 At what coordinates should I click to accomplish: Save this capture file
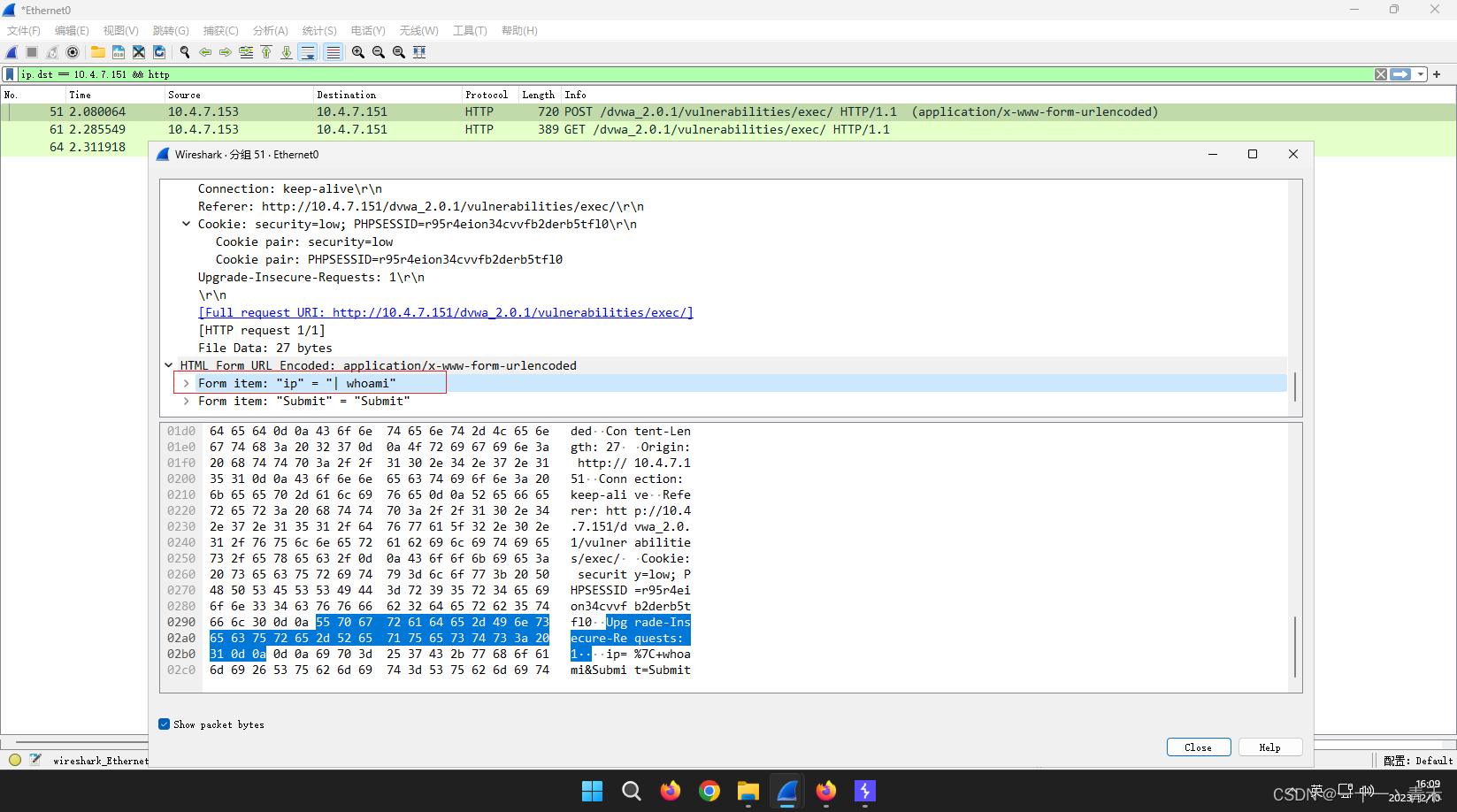pyautogui.click(x=118, y=52)
